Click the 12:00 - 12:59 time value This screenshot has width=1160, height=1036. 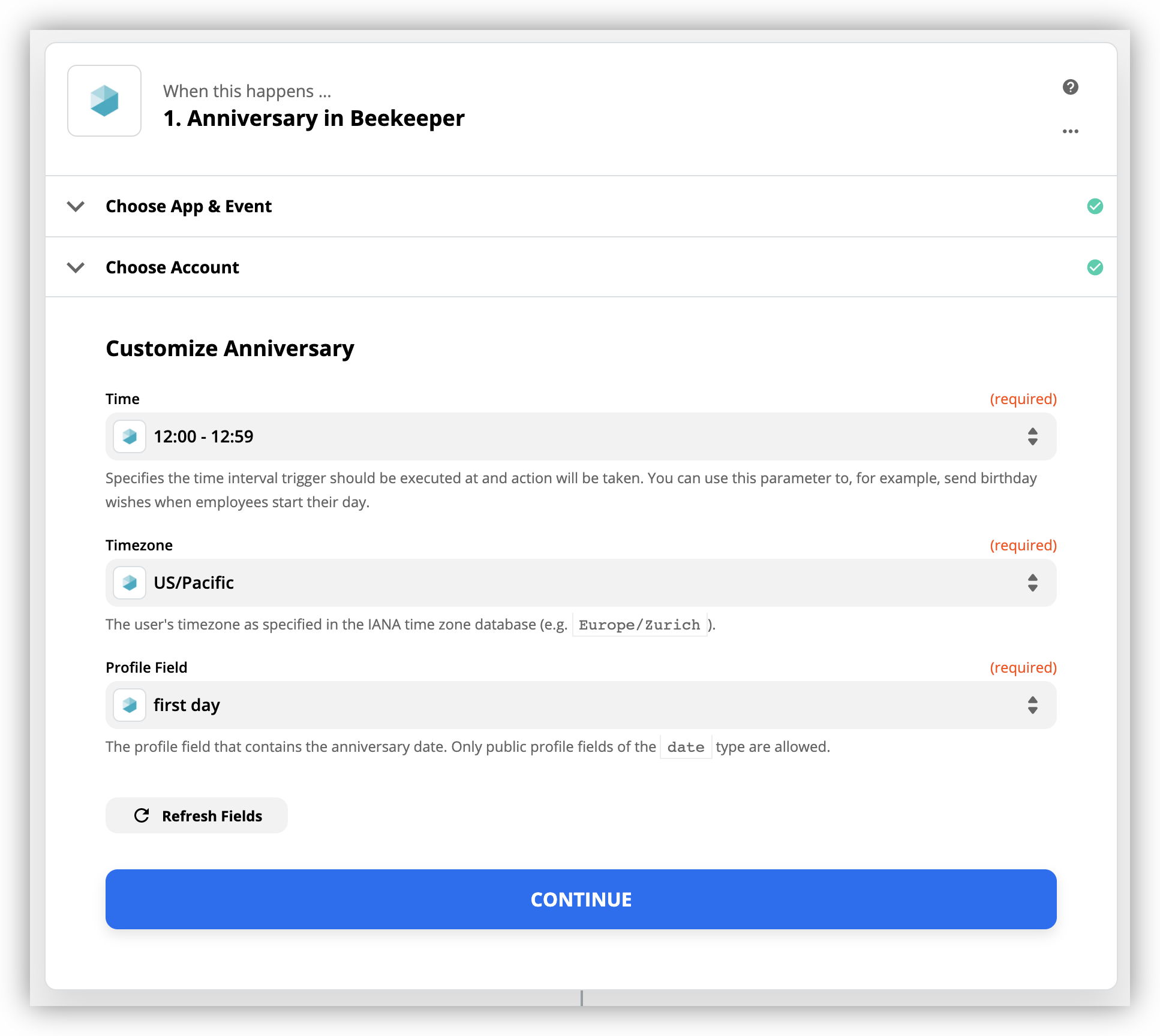click(x=203, y=436)
